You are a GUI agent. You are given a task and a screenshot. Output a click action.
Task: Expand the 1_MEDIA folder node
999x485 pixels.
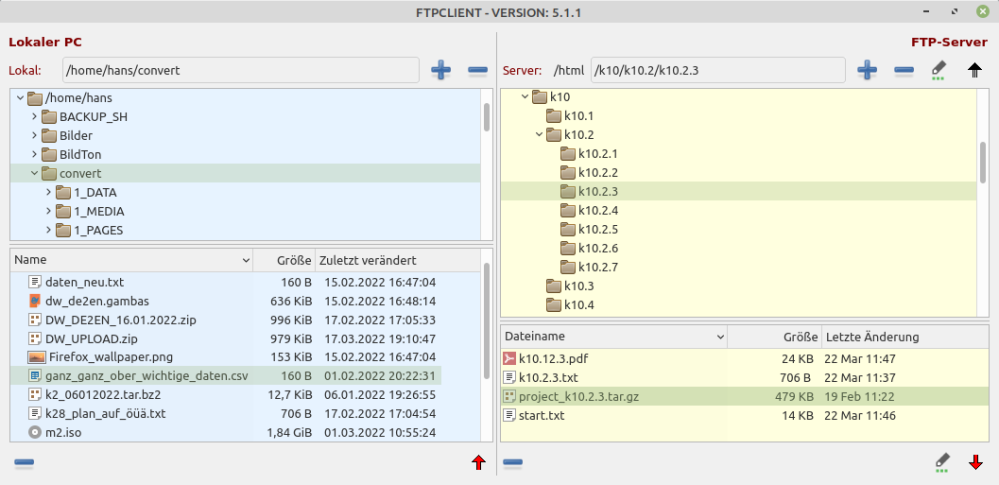point(48,211)
